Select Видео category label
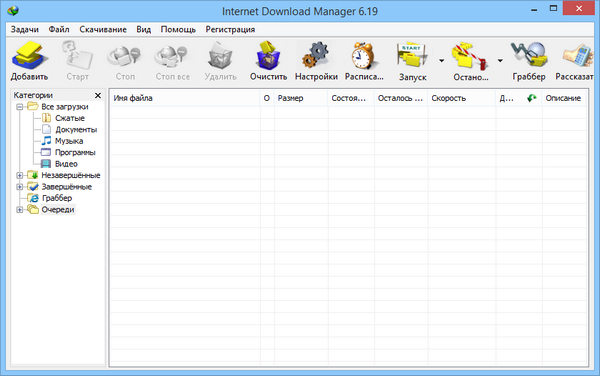Image resolution: width=600 pixels, height=376 pixels. point(66,164)
